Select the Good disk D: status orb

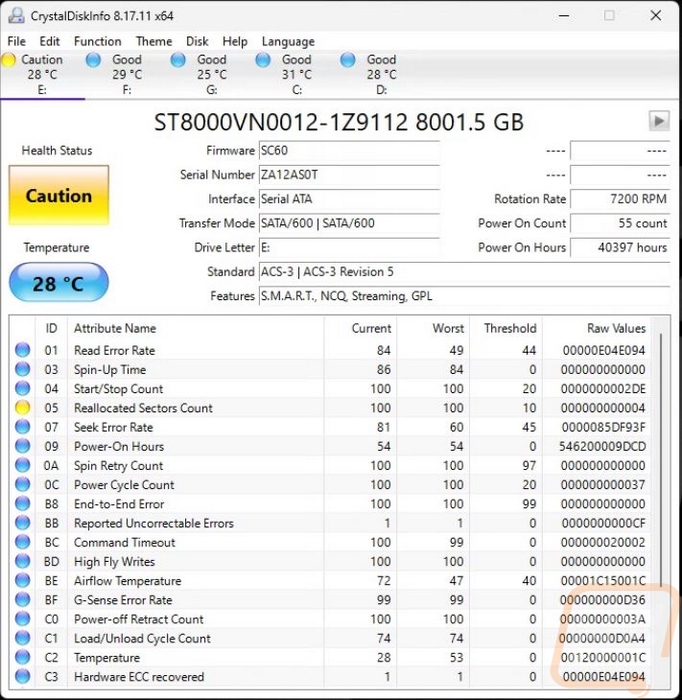tap(348, 60)
